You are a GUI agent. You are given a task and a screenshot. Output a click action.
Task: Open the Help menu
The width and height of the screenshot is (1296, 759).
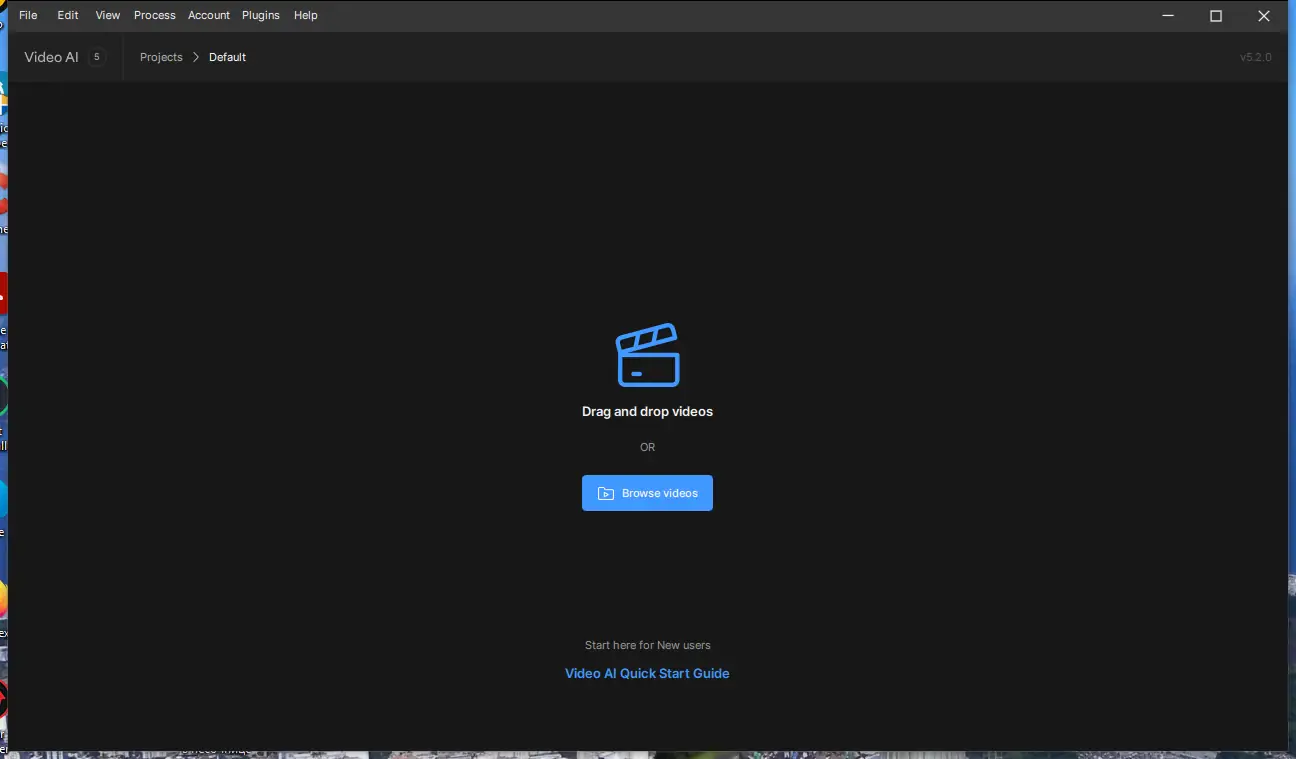pos(306,15)
